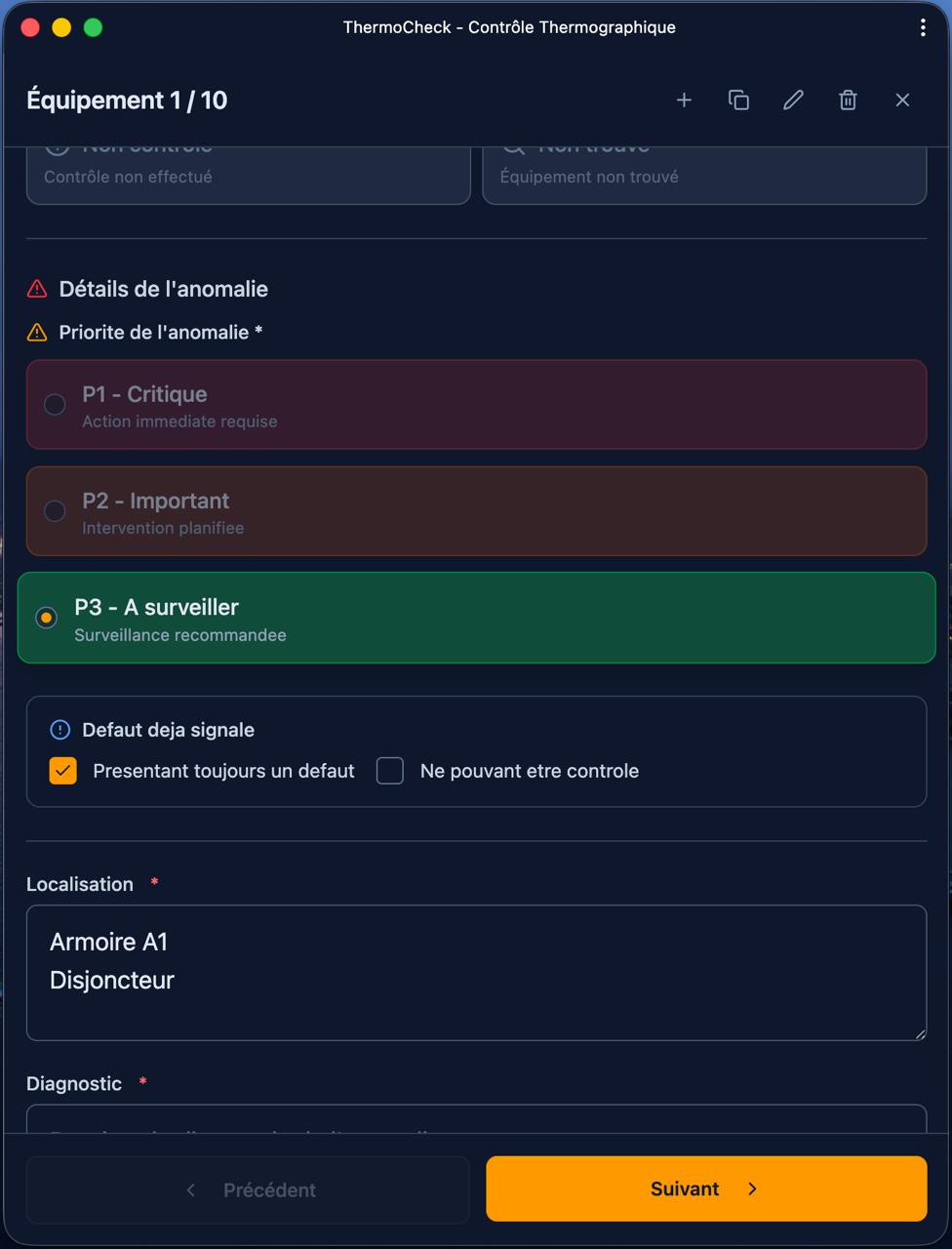
Task: Close the equipment panel with X icon
Action: point(902,100)
